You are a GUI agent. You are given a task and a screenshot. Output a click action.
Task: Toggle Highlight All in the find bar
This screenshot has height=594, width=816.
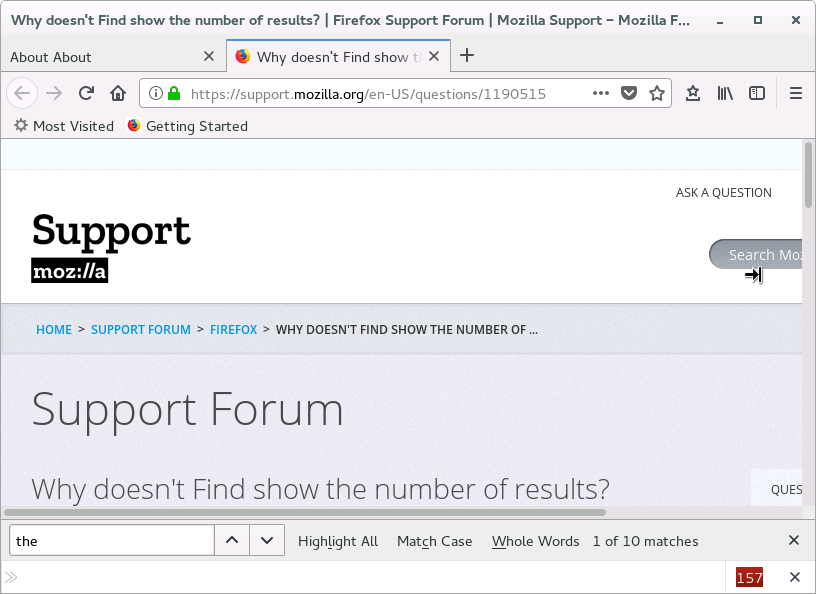[338, 541]
